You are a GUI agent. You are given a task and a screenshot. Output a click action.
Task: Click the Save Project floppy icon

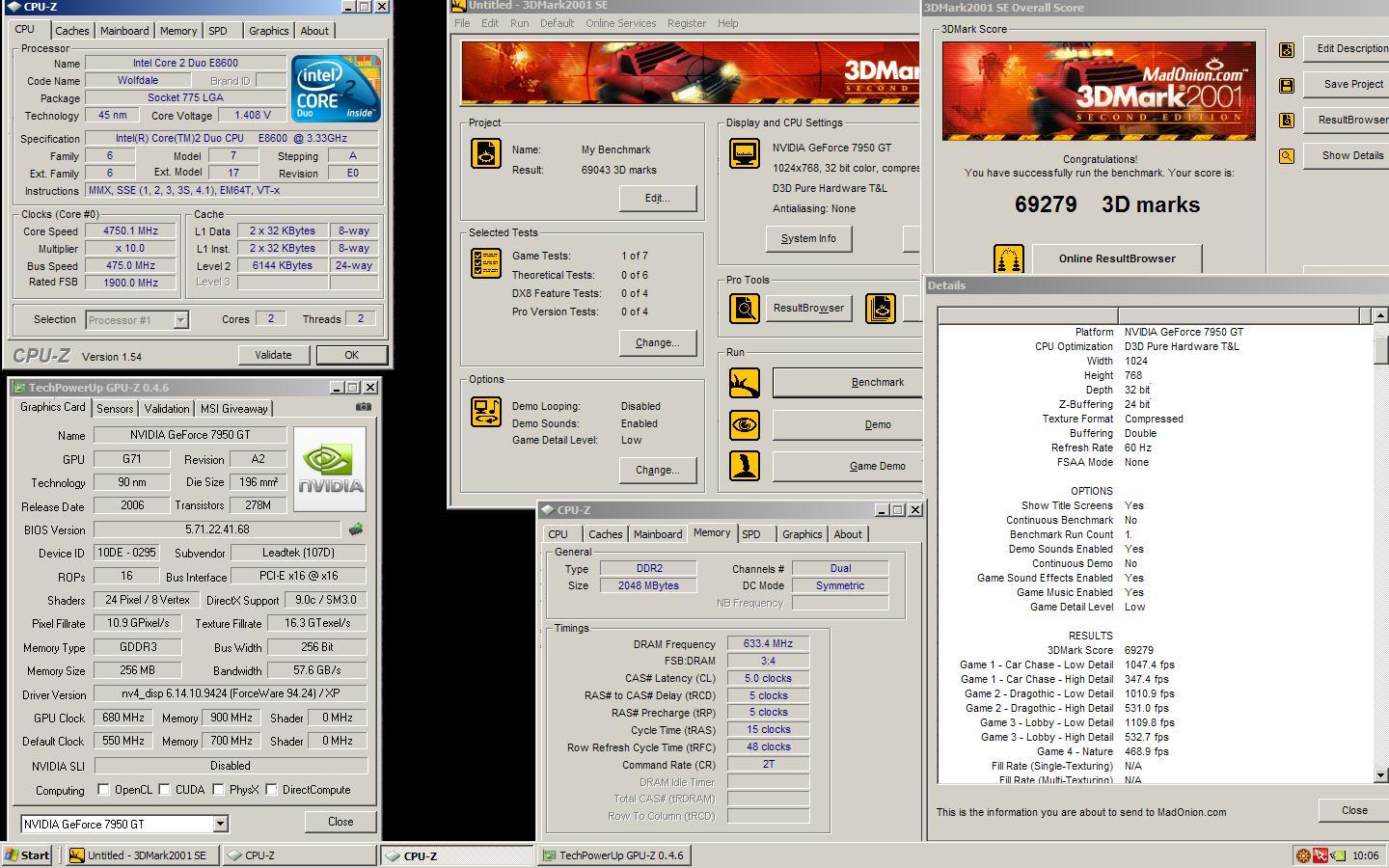pos(1287,85)
